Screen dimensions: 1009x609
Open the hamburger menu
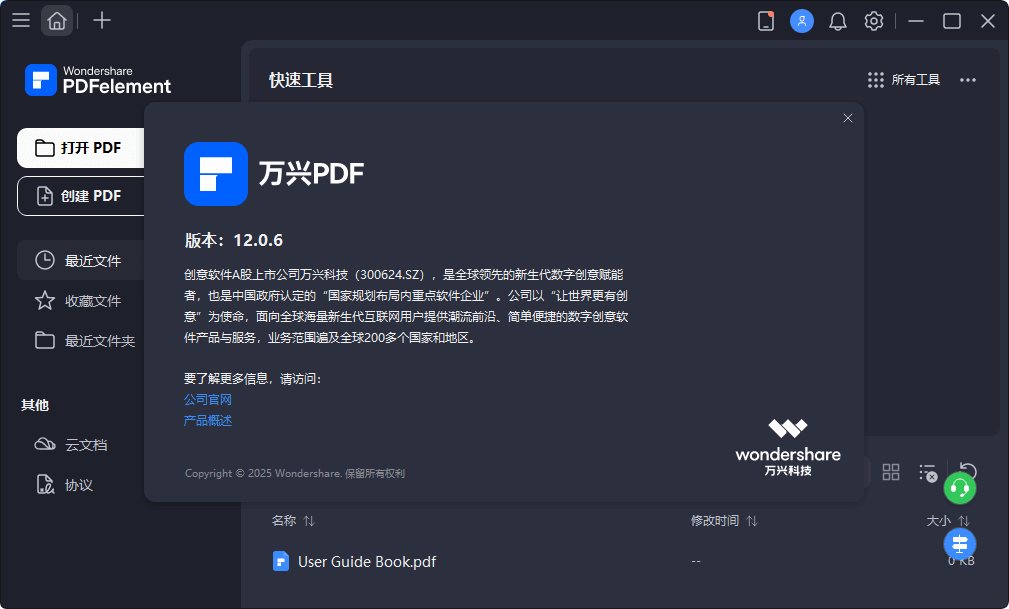tap(21, 20)
